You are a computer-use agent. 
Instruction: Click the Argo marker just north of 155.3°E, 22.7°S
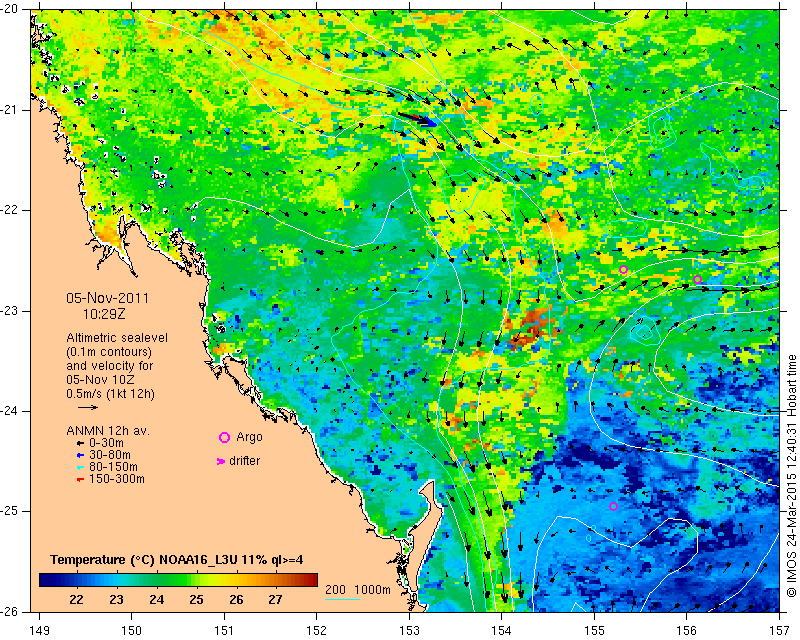click(x=623, y=270)
